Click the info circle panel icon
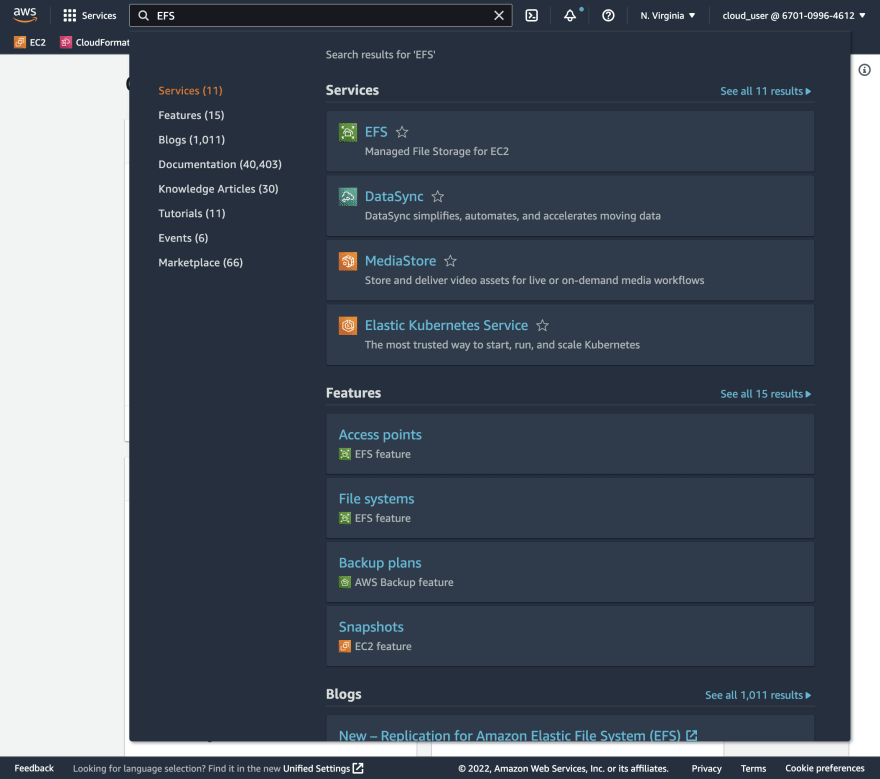 point(864,70)
